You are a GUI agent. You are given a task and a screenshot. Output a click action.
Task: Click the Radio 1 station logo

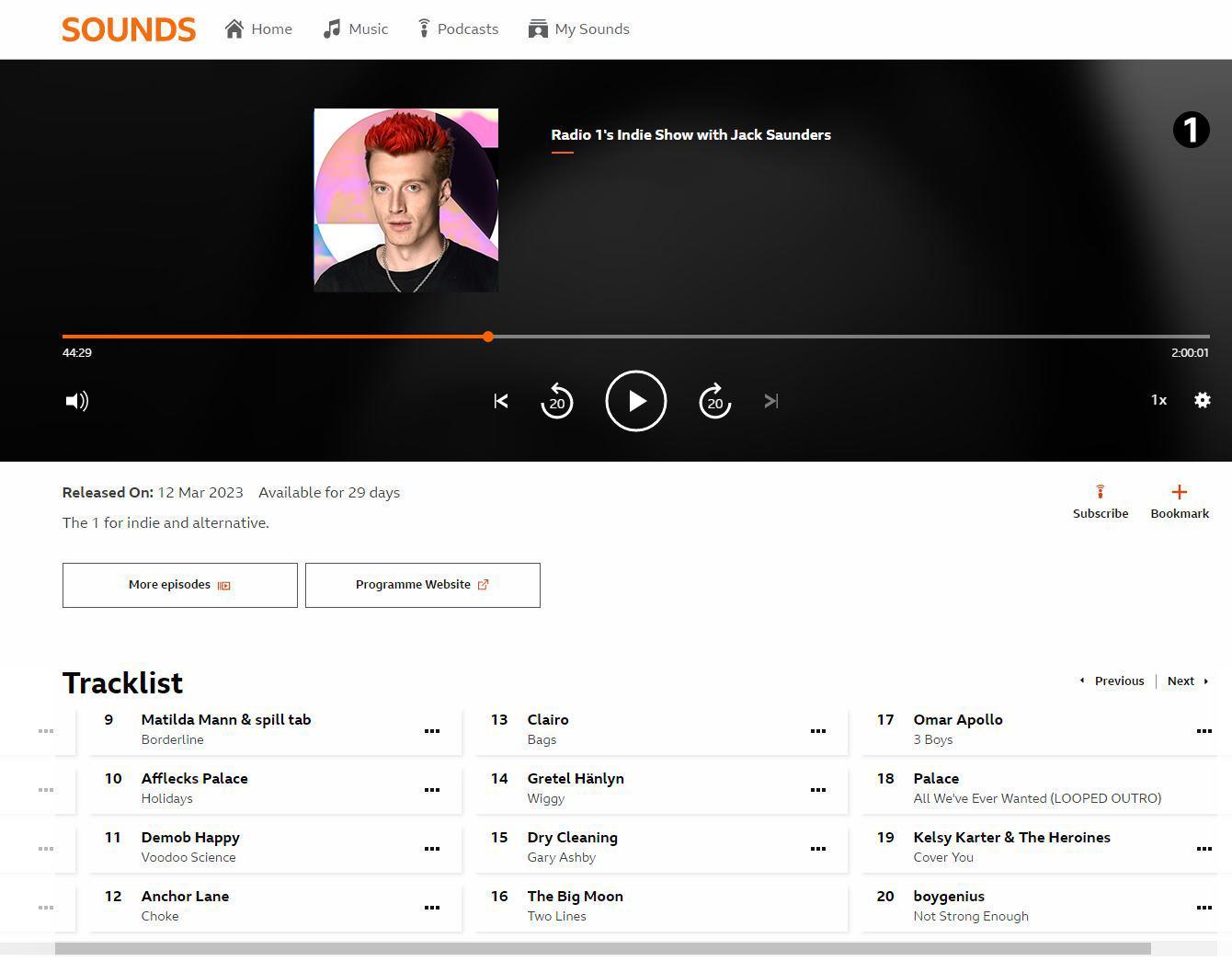(1191, 130)
